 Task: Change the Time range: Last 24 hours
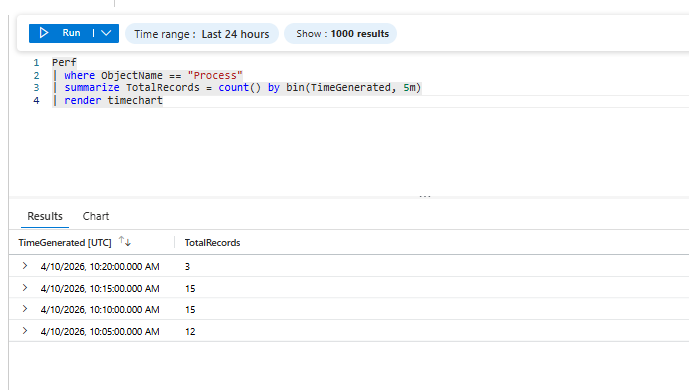pyautogui.click(x=202, y=34)
